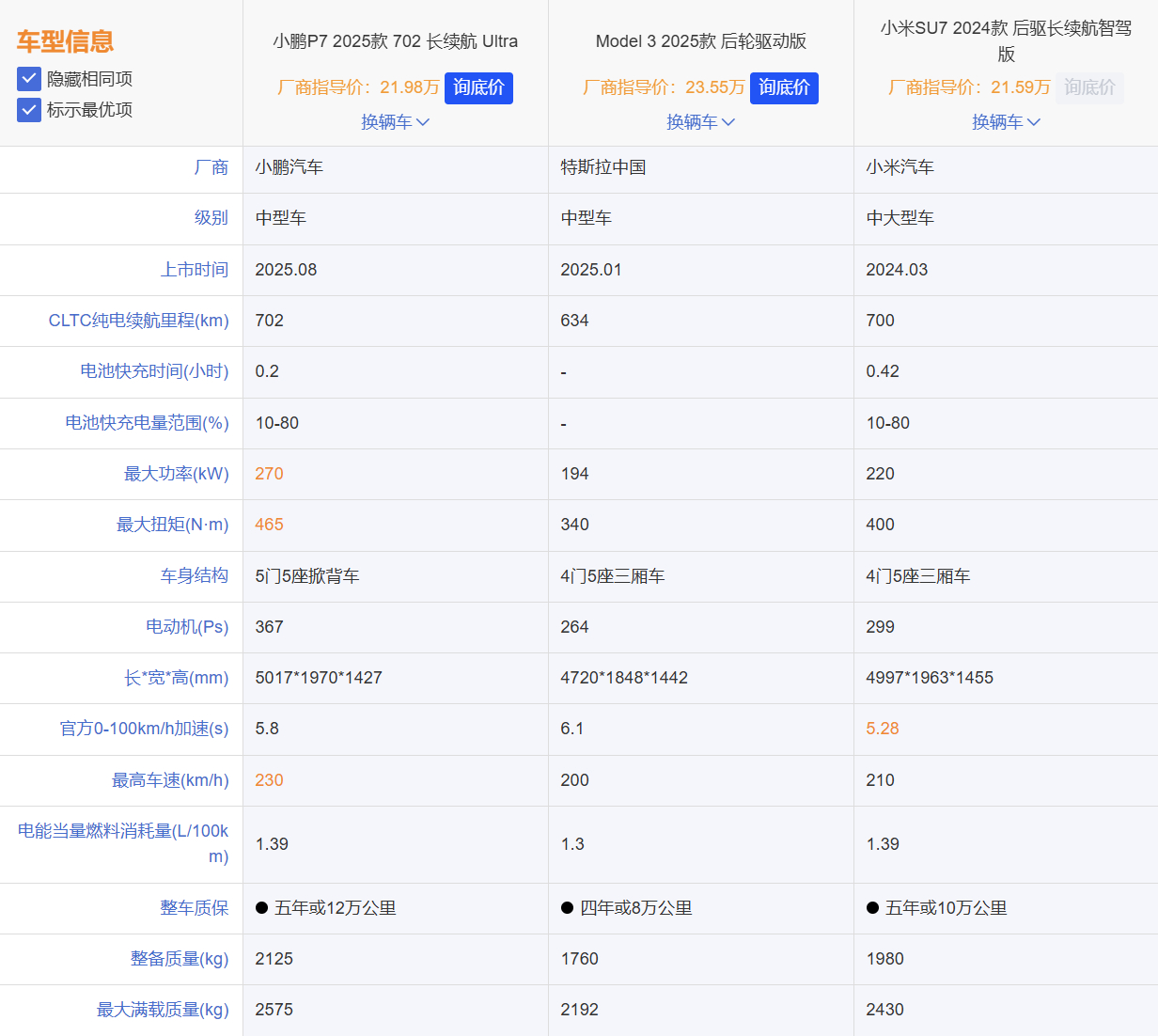Click the 2025.08 launch date cell
1158x1036 pixels.
pos(286,270)
